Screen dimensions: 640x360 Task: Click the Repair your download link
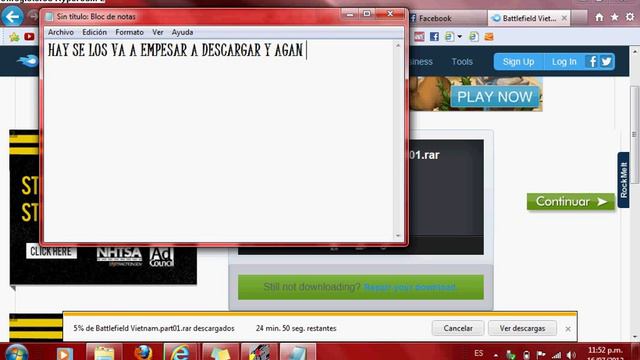pyautogui.click(x=409, y=287)
